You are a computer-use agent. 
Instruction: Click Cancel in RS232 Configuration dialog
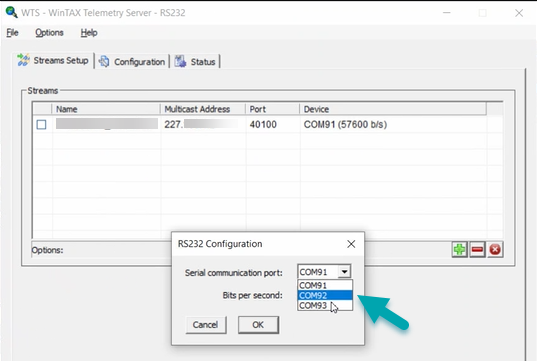[x=206, y=325]
